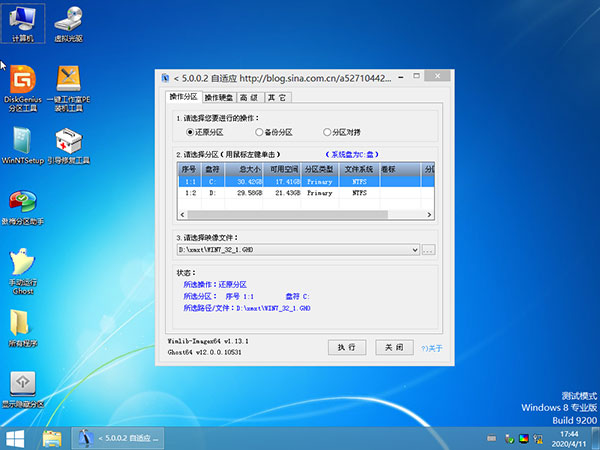
Task: Open the 计算机 desktop icon
Action: coord(21,21)
